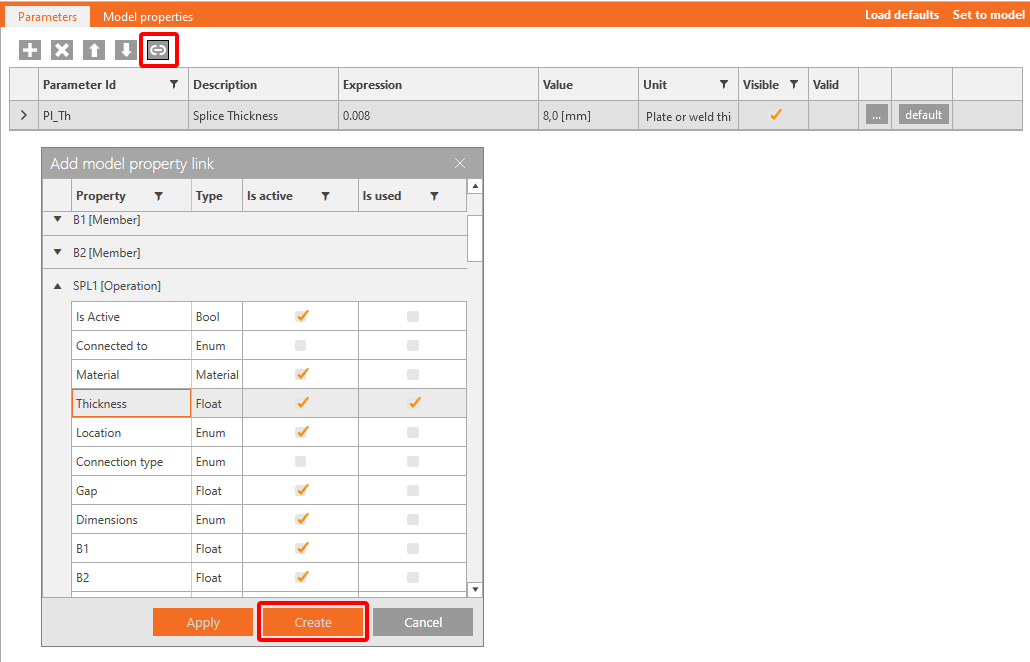
Task: Collapse the SPL1 [Operation] group
Action: [58, 286]
